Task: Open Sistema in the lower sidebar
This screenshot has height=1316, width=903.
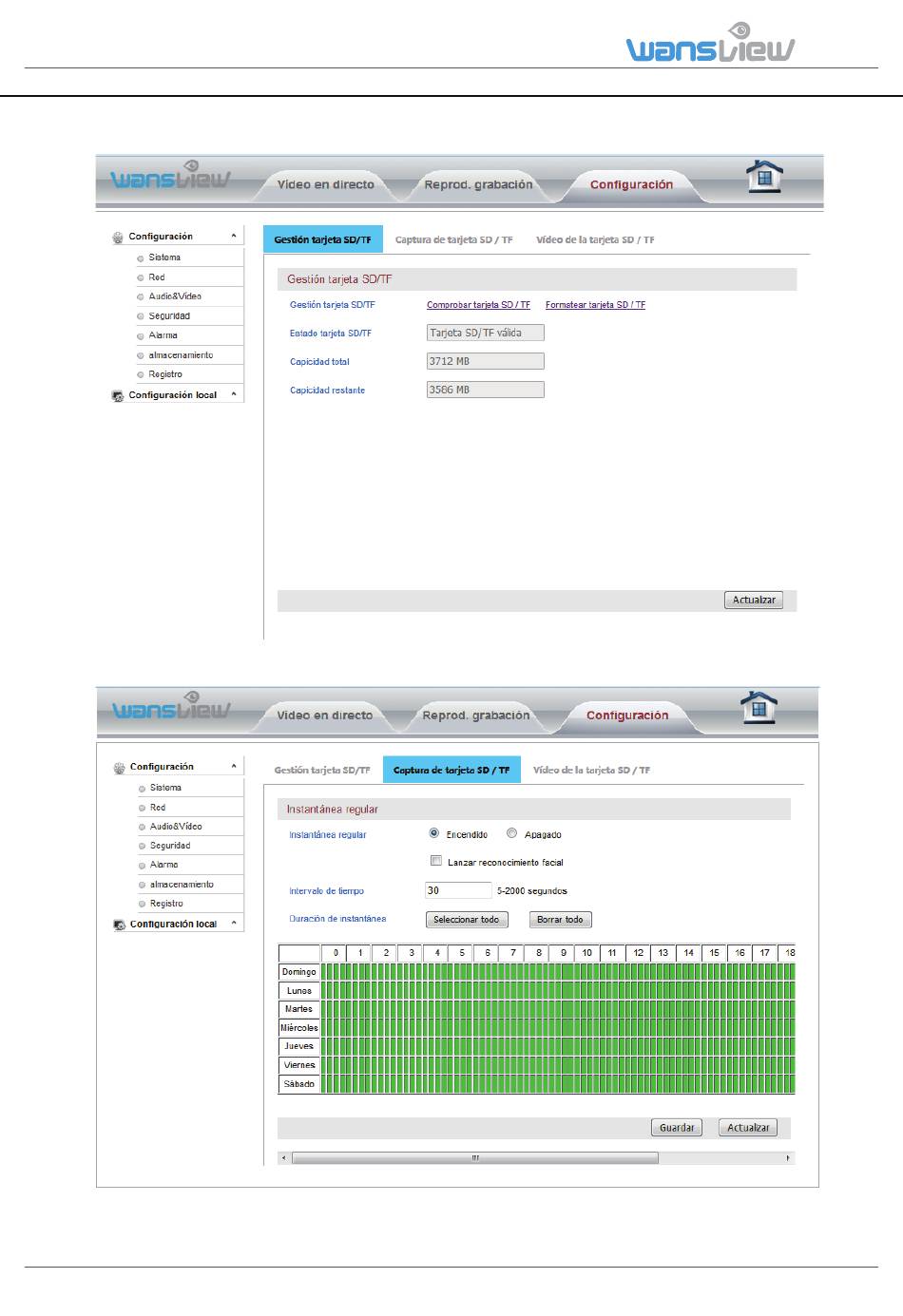Action: pyautogui.click(x=165, y=788)
